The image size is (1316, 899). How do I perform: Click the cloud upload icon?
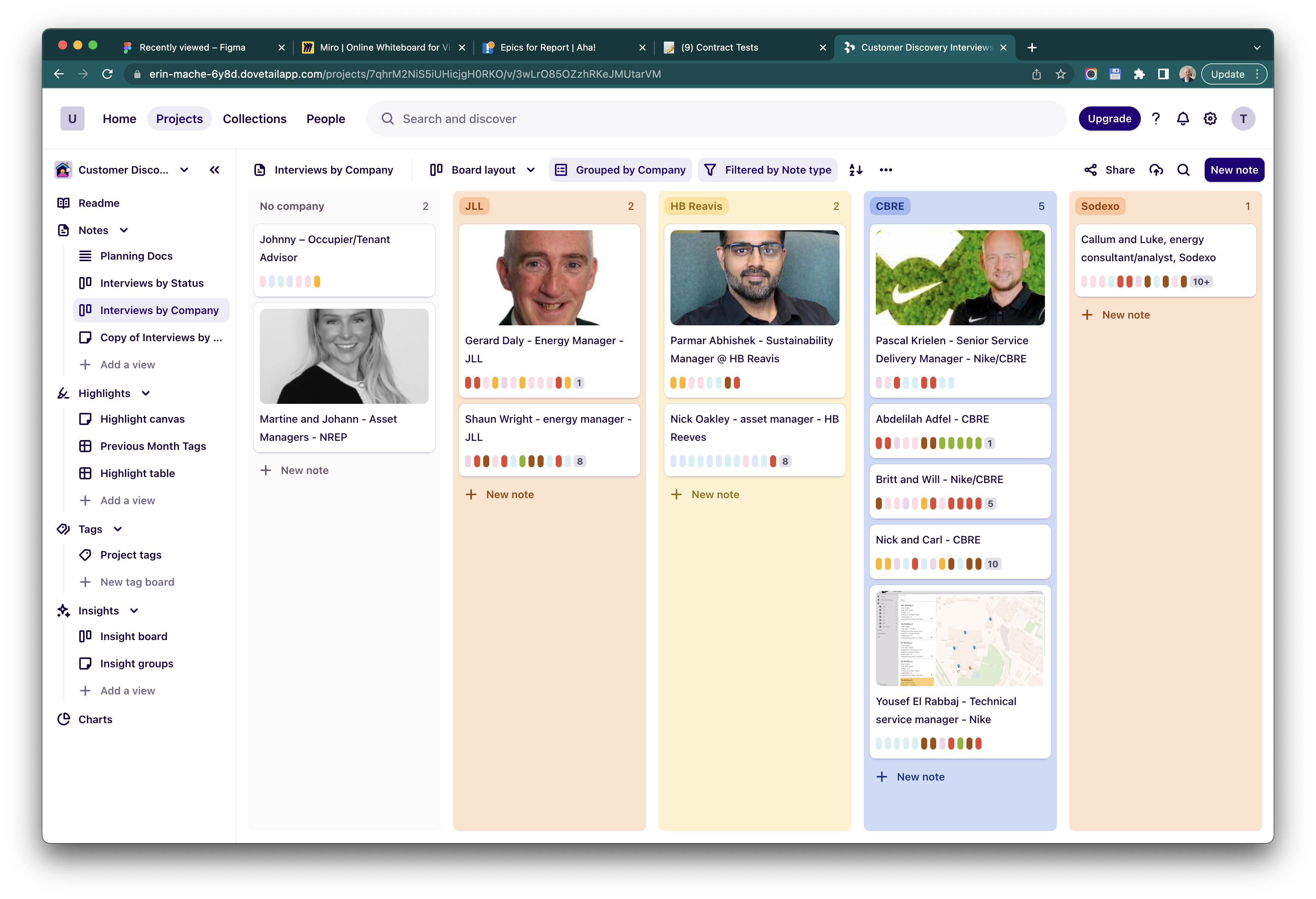(x=1156, y=170)
